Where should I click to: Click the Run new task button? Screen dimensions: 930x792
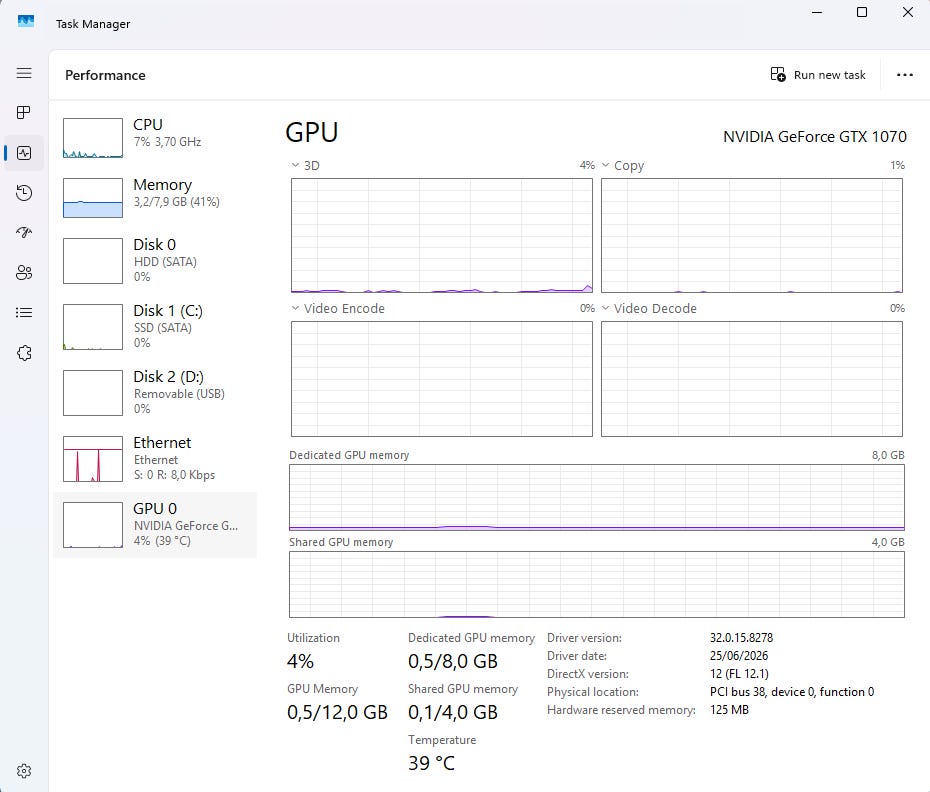click(818, 75)
